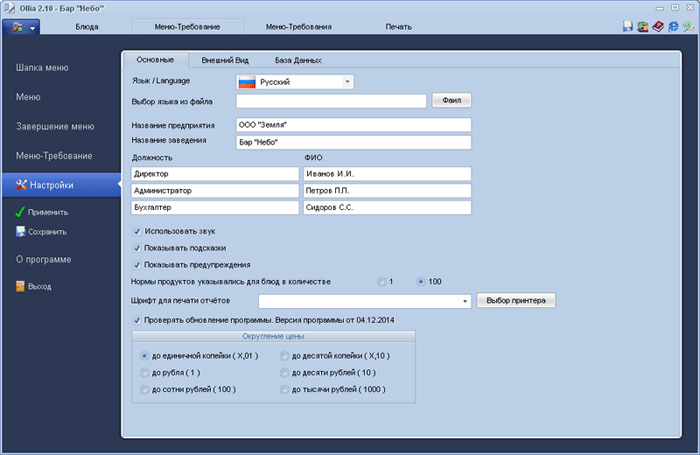Image resolution: width=700 pixels, height=455 pixels.
Task: Click the Выход exit door icon
Action: click(x=20, y=286)
